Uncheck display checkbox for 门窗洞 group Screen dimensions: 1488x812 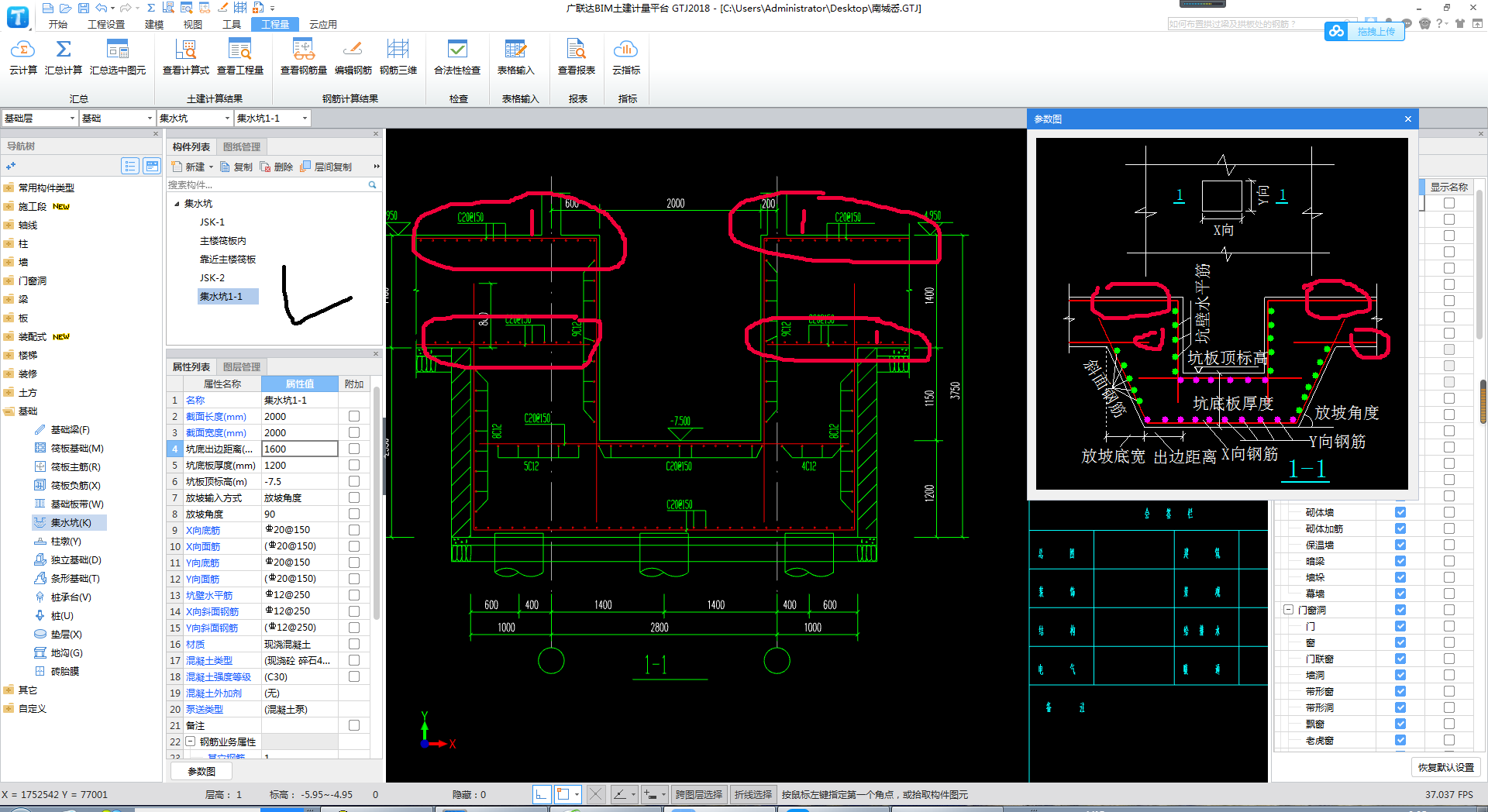pyautogui.click(x=1400, y=610)
